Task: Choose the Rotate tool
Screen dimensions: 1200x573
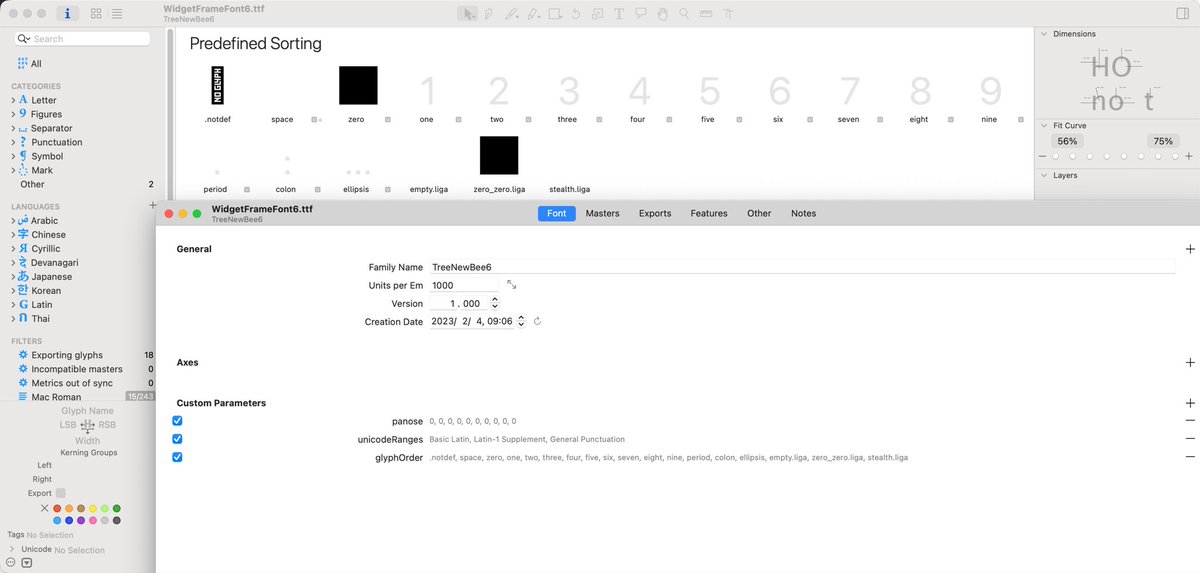Action: [576, 14]
